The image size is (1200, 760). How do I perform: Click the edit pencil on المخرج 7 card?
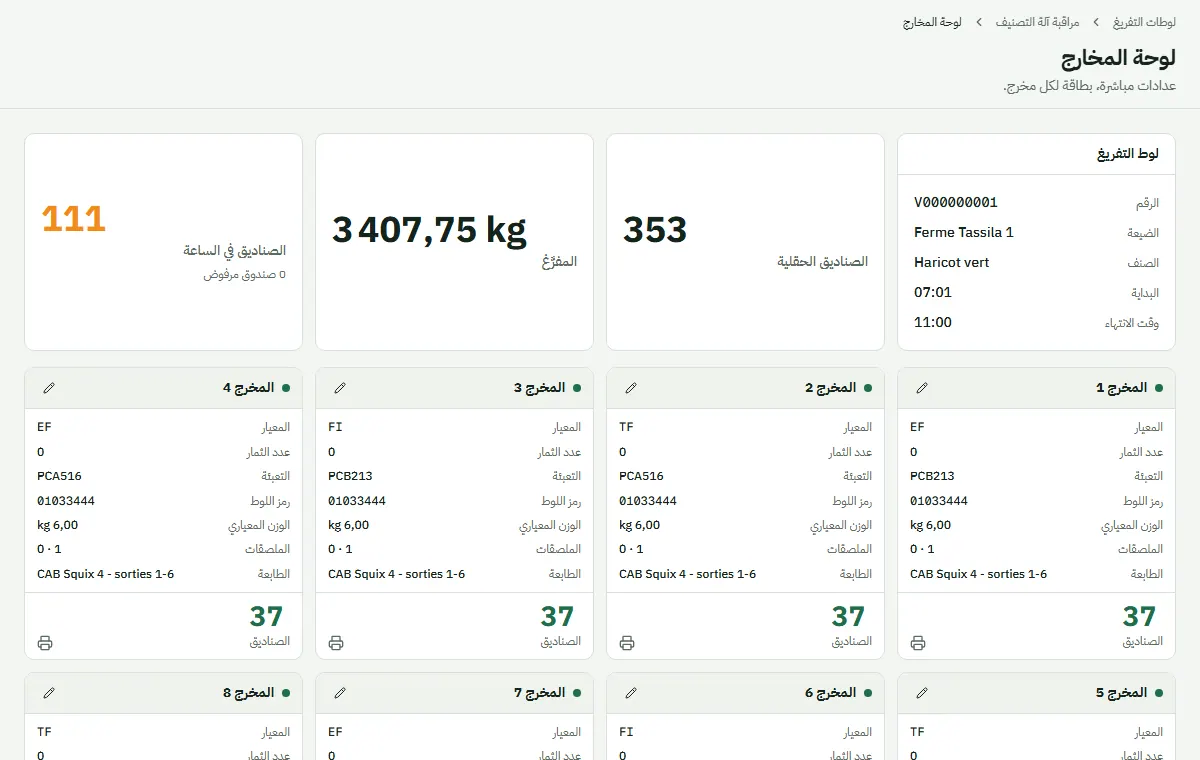click(340, 693)
